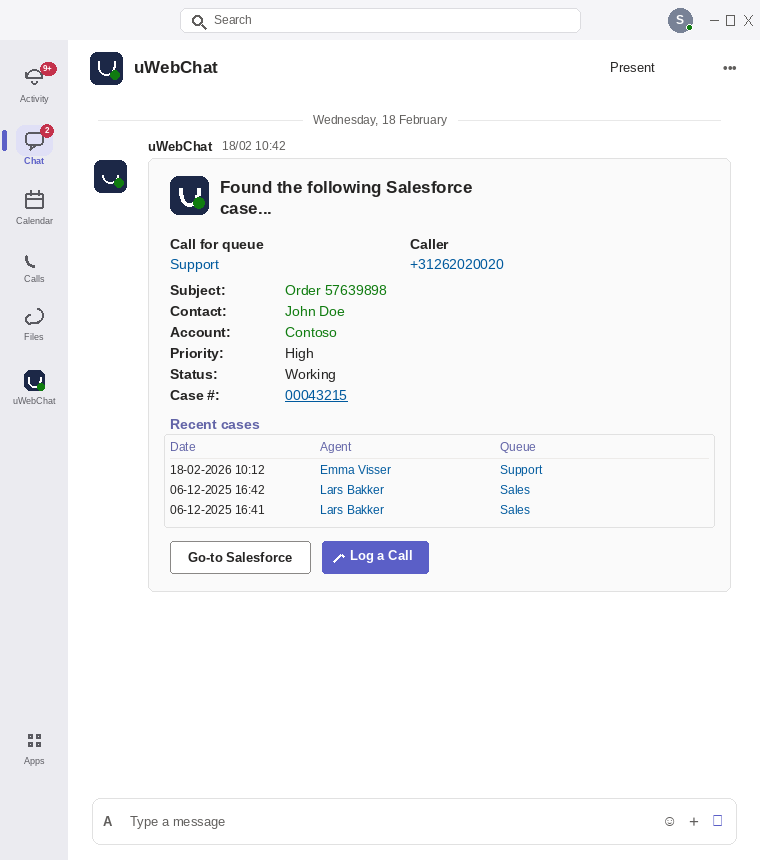The width and height of the screenshot is (760, 860).
Task: Open subject Order 57639898
Action: pos(336,290)
